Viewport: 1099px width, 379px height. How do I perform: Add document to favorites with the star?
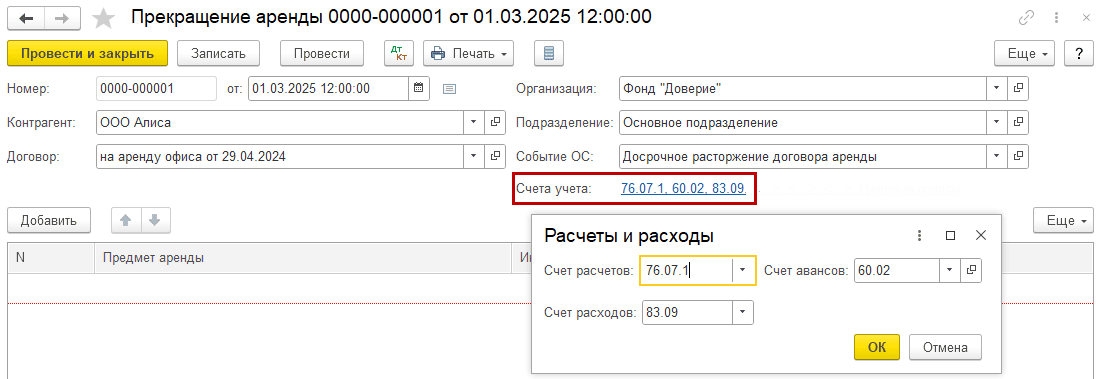(104, 18)
